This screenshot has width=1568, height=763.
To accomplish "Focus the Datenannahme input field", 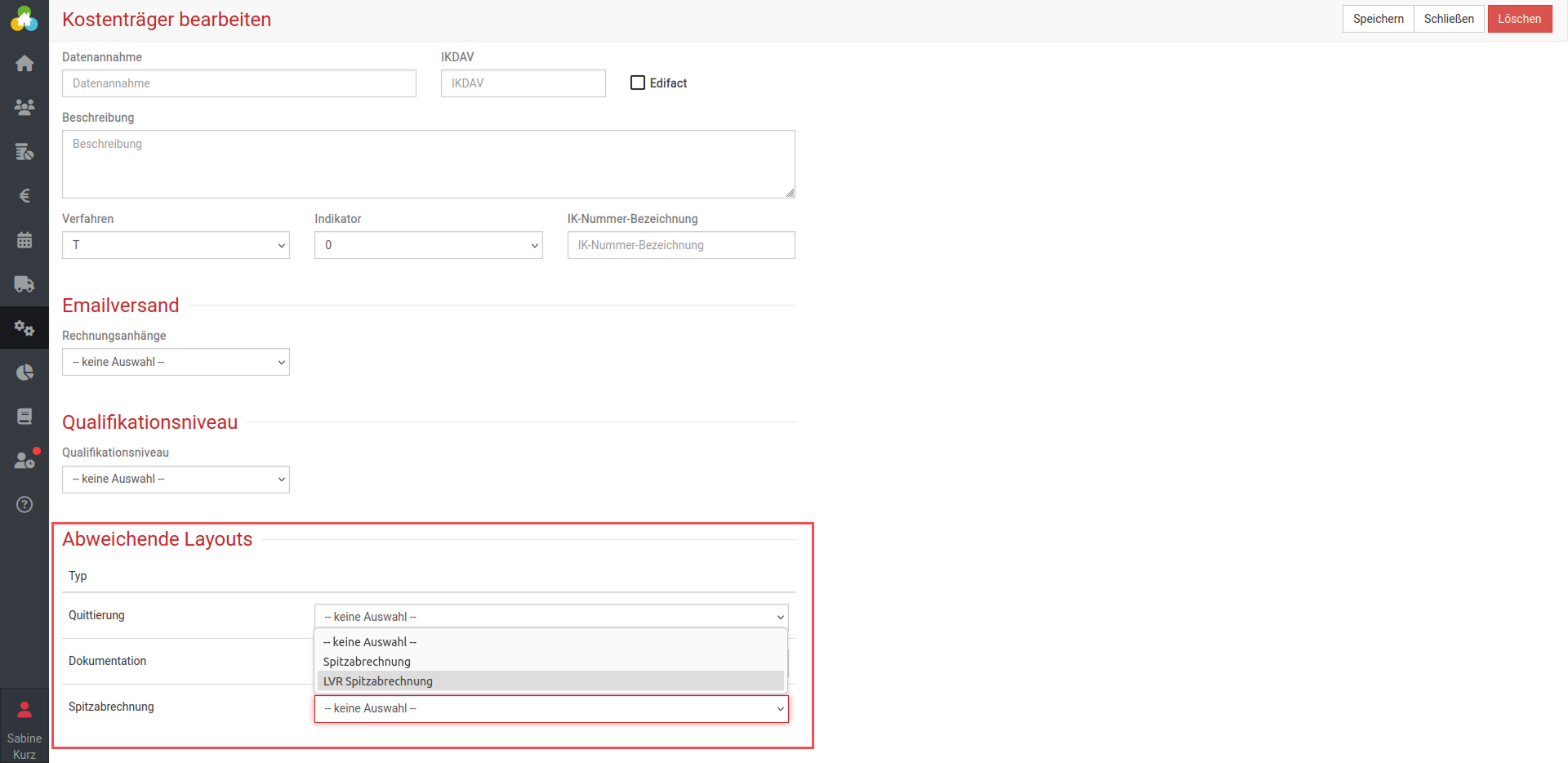I will [239, 83].
